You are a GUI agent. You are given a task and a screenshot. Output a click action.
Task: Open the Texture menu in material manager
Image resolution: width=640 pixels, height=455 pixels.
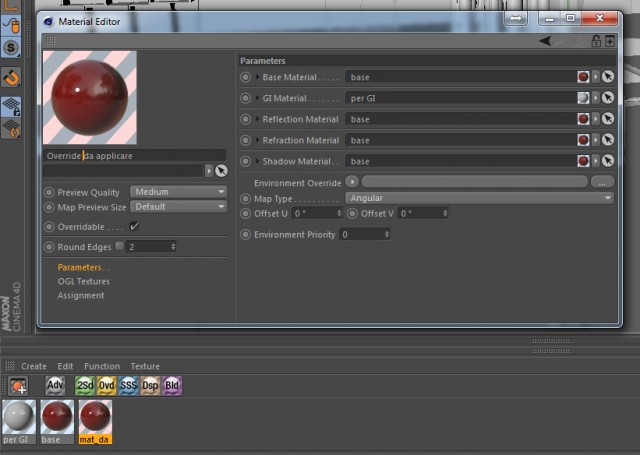[145, 366]
